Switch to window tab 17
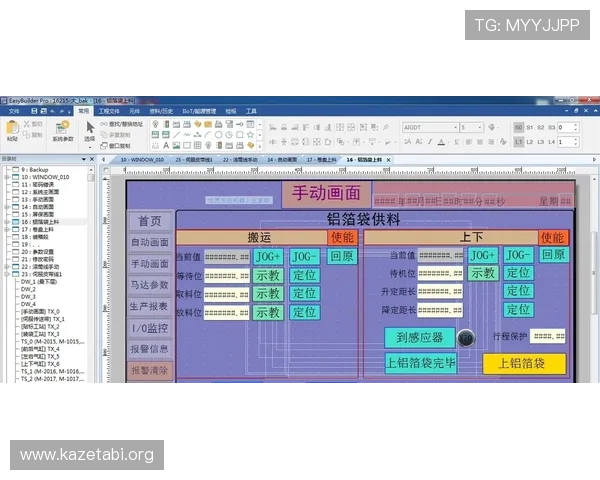 coord(321,160)
